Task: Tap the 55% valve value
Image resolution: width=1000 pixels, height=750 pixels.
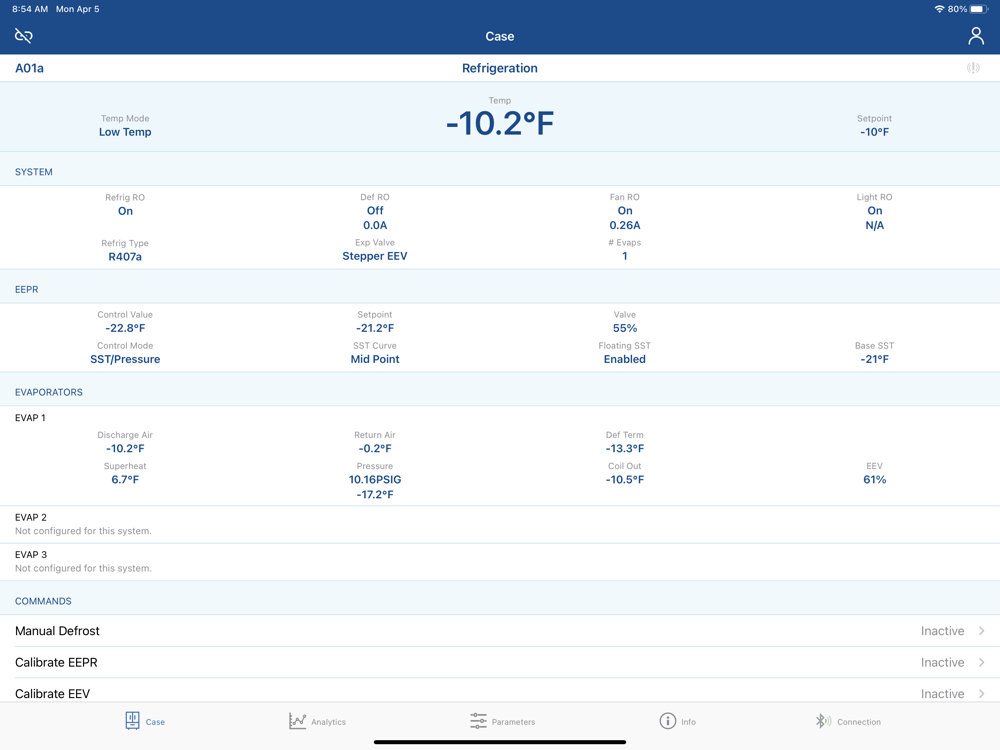Action: click(625, 328)
